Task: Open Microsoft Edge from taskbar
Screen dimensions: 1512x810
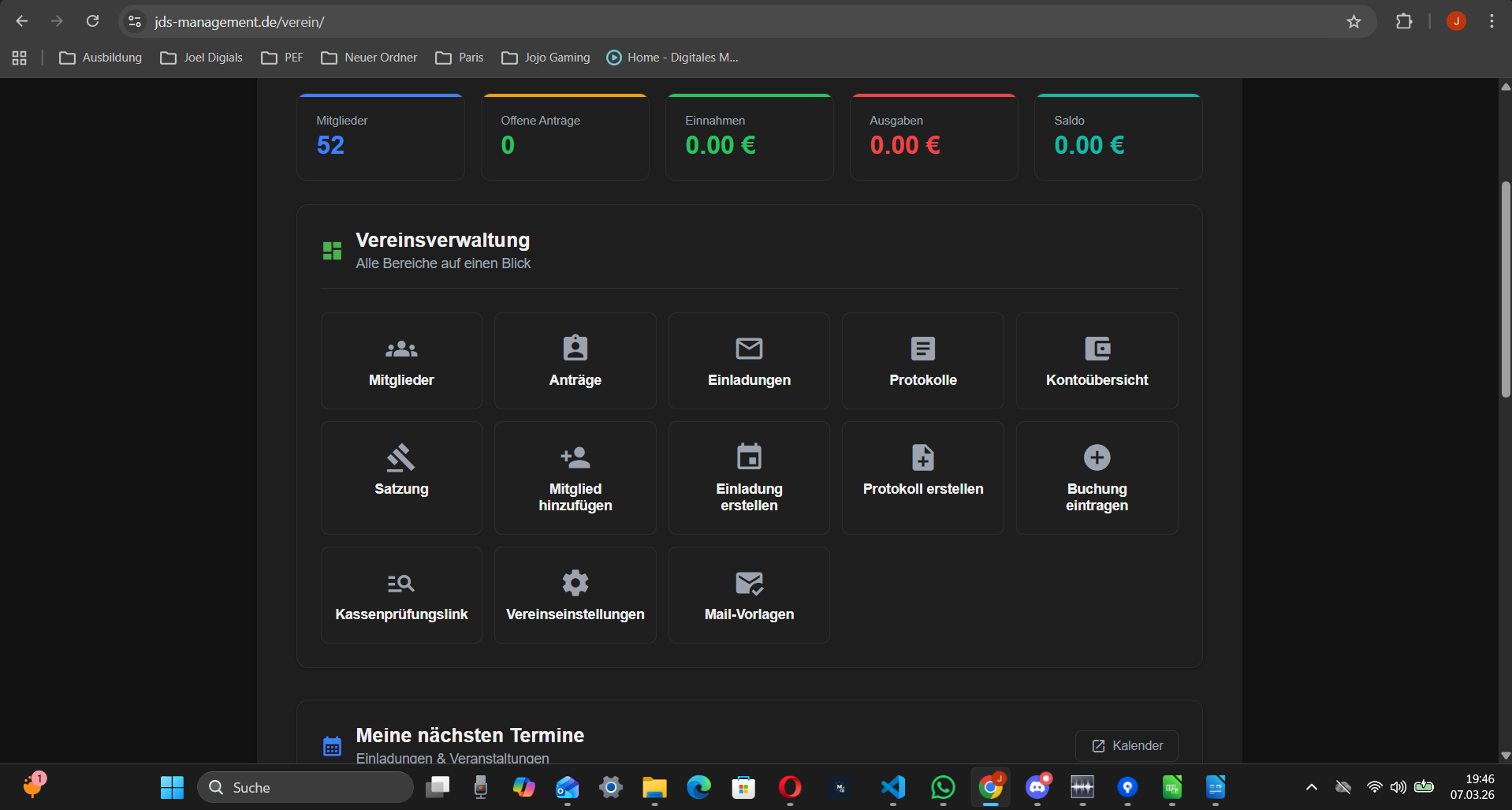Action: tap(698, 787)
